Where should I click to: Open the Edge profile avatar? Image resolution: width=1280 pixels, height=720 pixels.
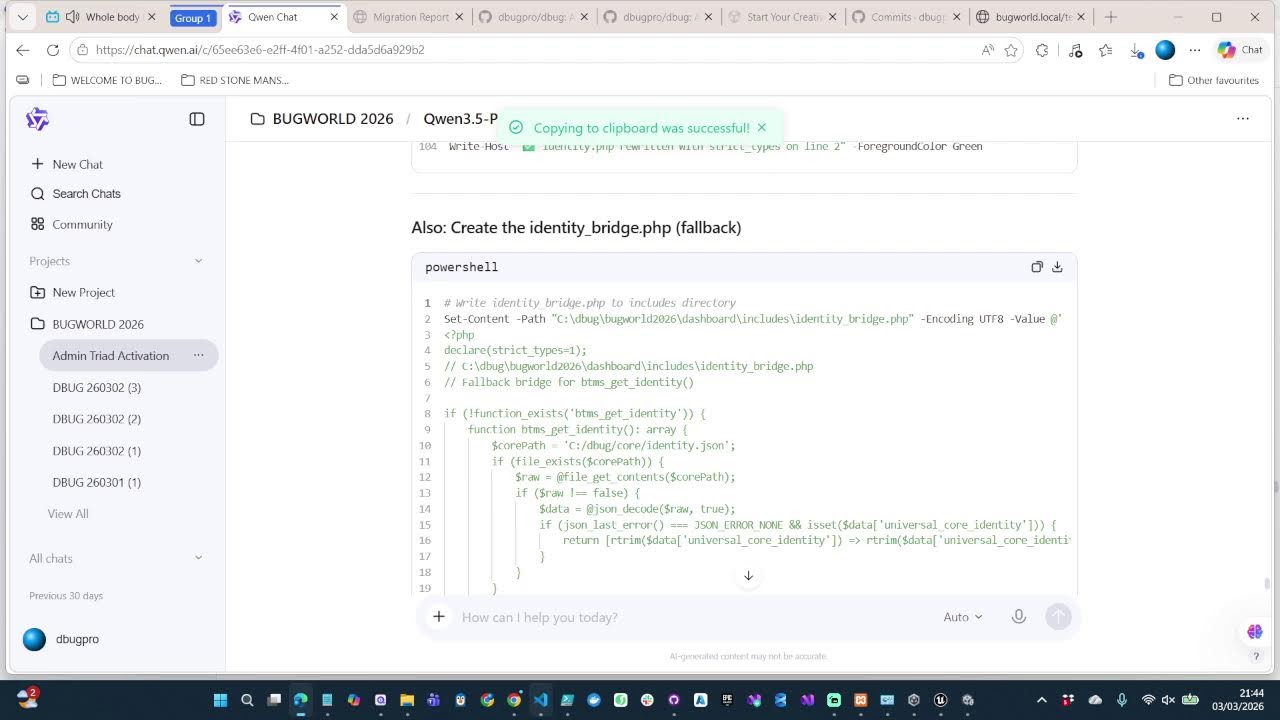1165,50
